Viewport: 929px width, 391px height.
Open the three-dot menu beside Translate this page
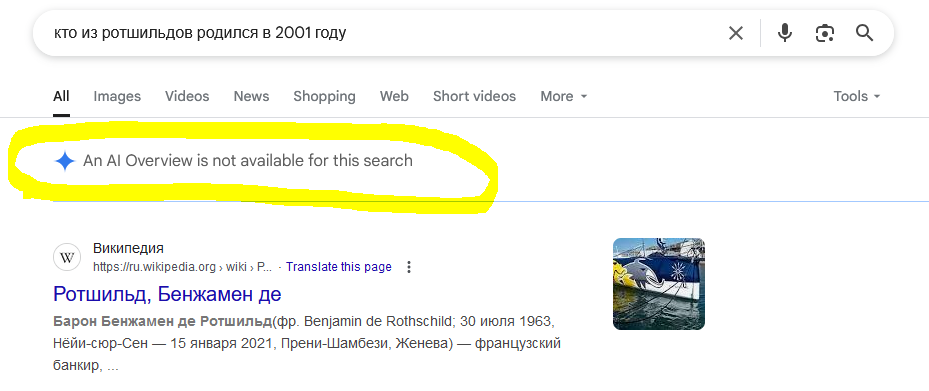click(x=408, y=267)
